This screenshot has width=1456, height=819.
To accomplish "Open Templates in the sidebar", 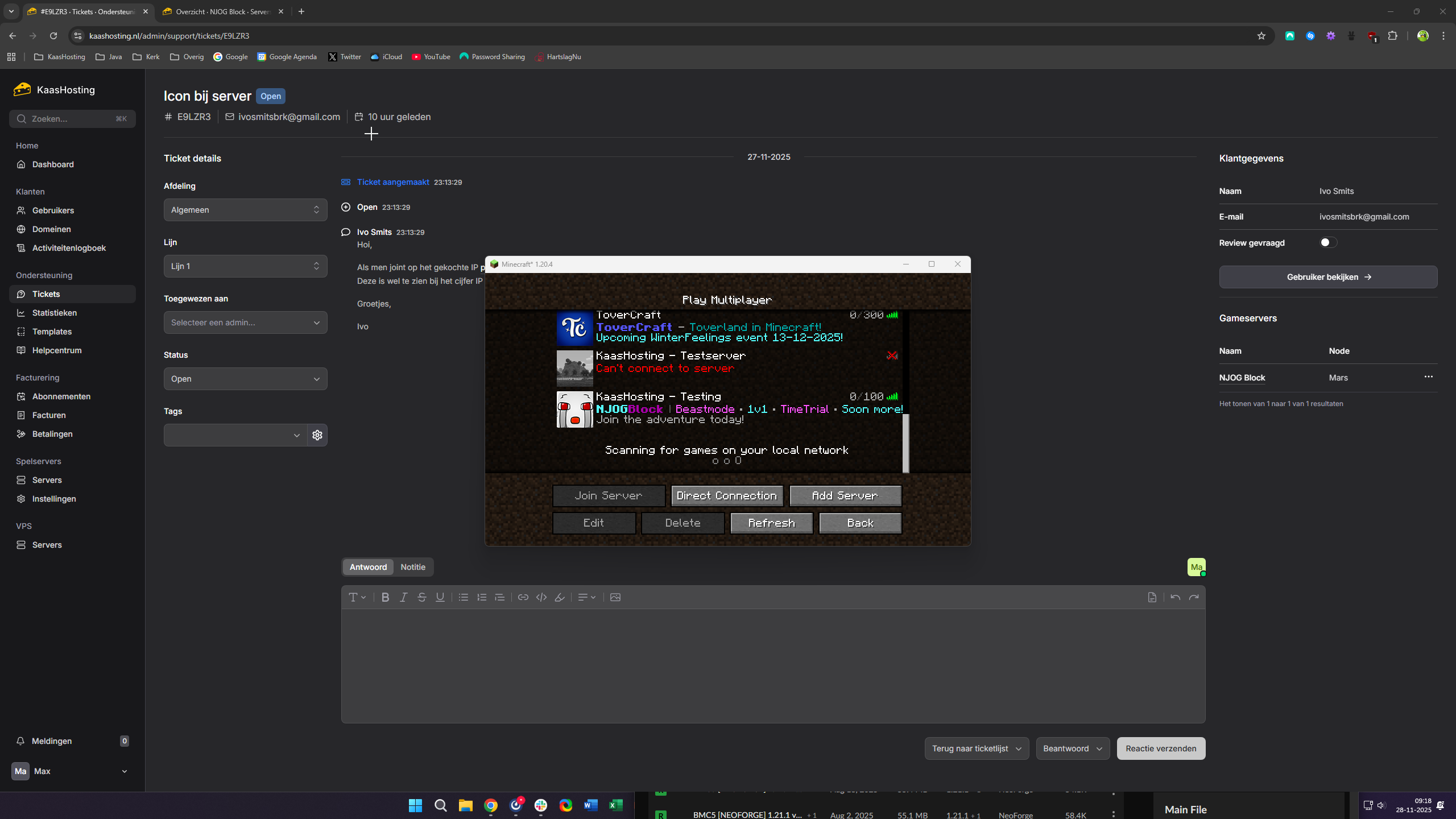I will tap(52, 332).
